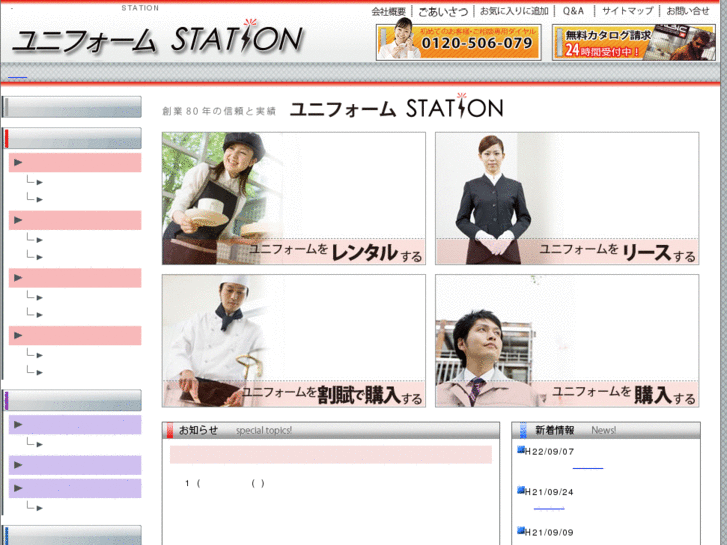Click the large ユニフォーム STATION title in content area

point(397,106)
